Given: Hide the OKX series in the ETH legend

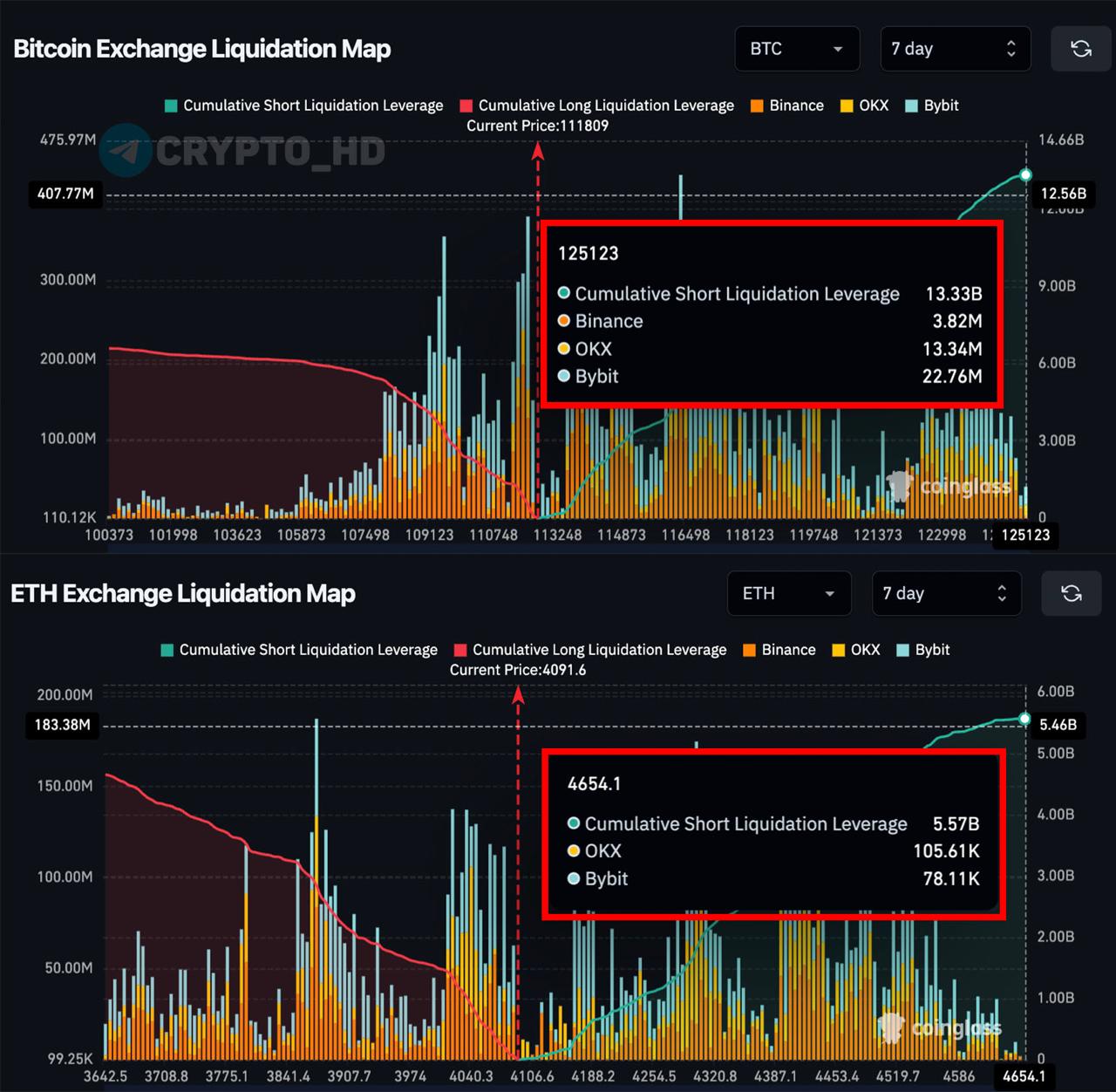Looking at the screenshot, I should pos(856,650).
